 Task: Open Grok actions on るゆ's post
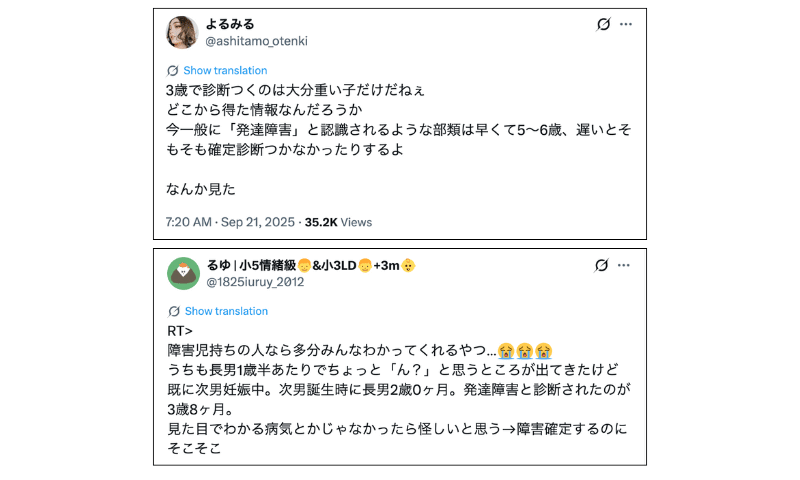tap(602, 265)
